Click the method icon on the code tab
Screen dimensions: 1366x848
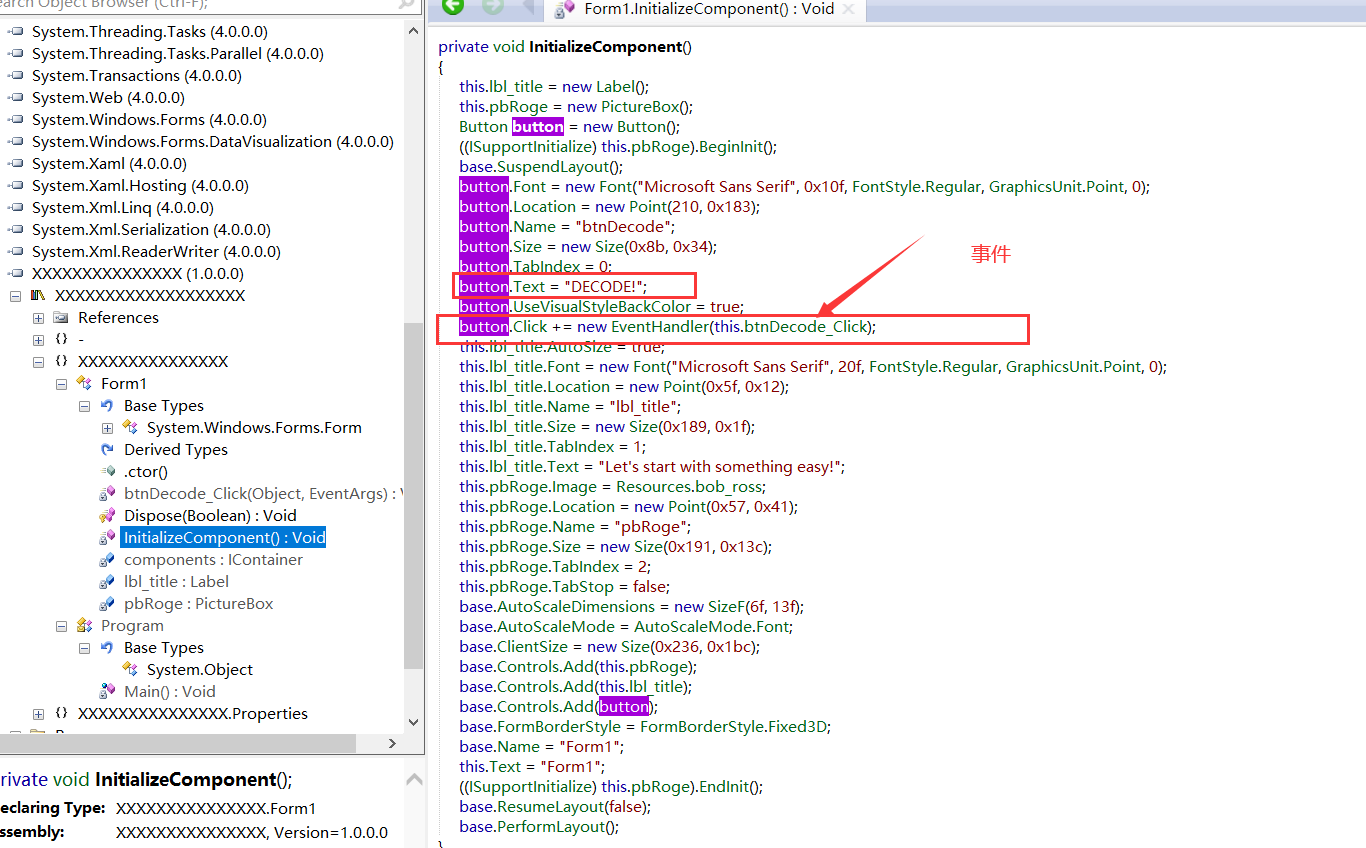tap(566, 9)
